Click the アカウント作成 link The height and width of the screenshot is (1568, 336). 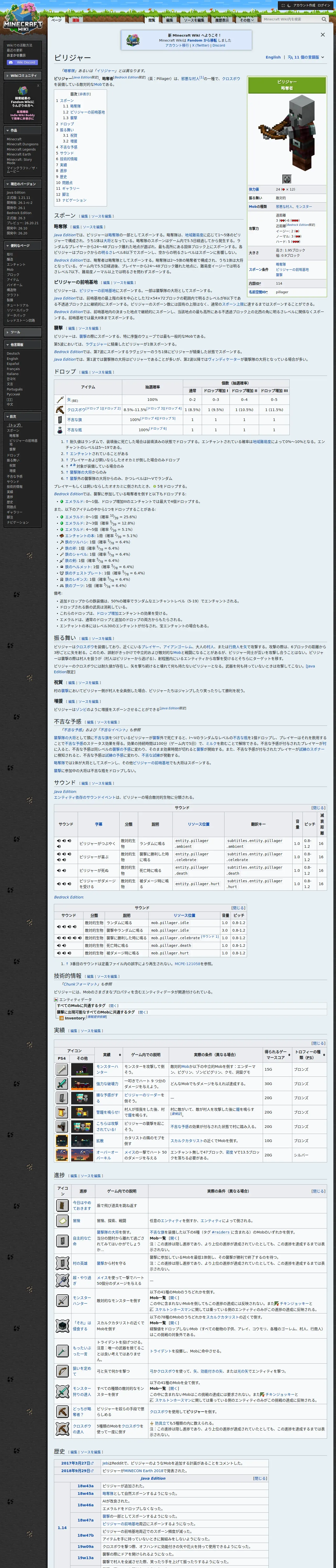[304, 5]
